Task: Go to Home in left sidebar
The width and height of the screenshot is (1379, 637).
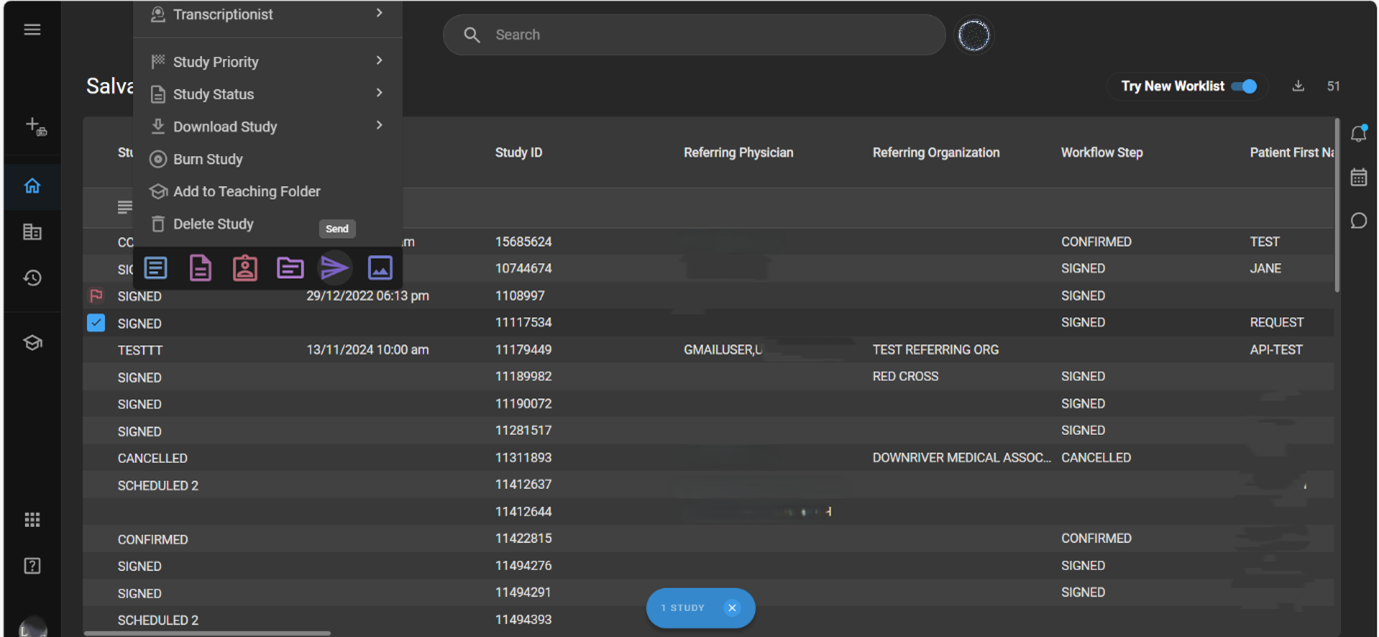Action: coord(32,186)
